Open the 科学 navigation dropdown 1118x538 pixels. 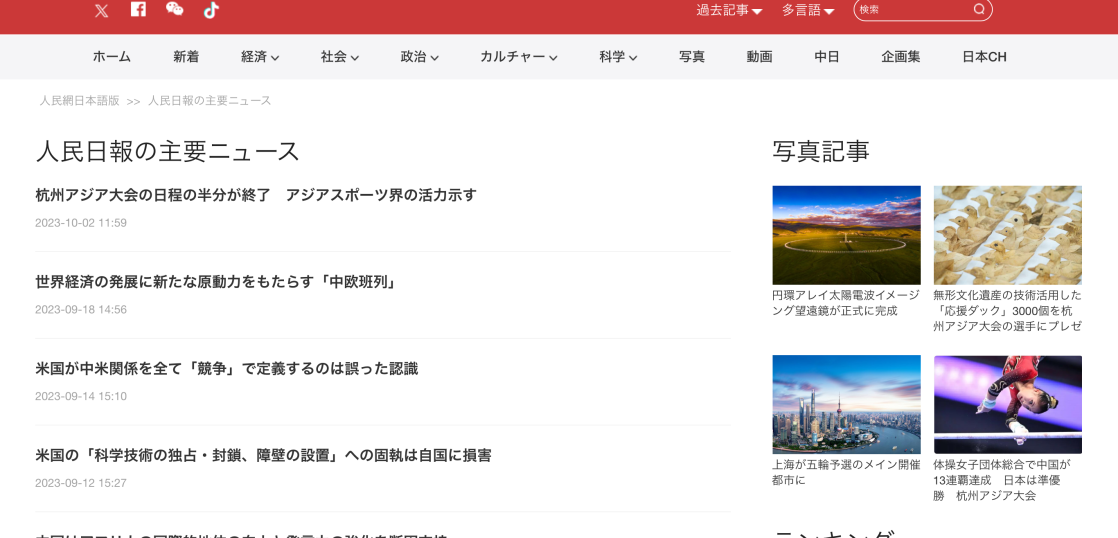tap(618, 57)
